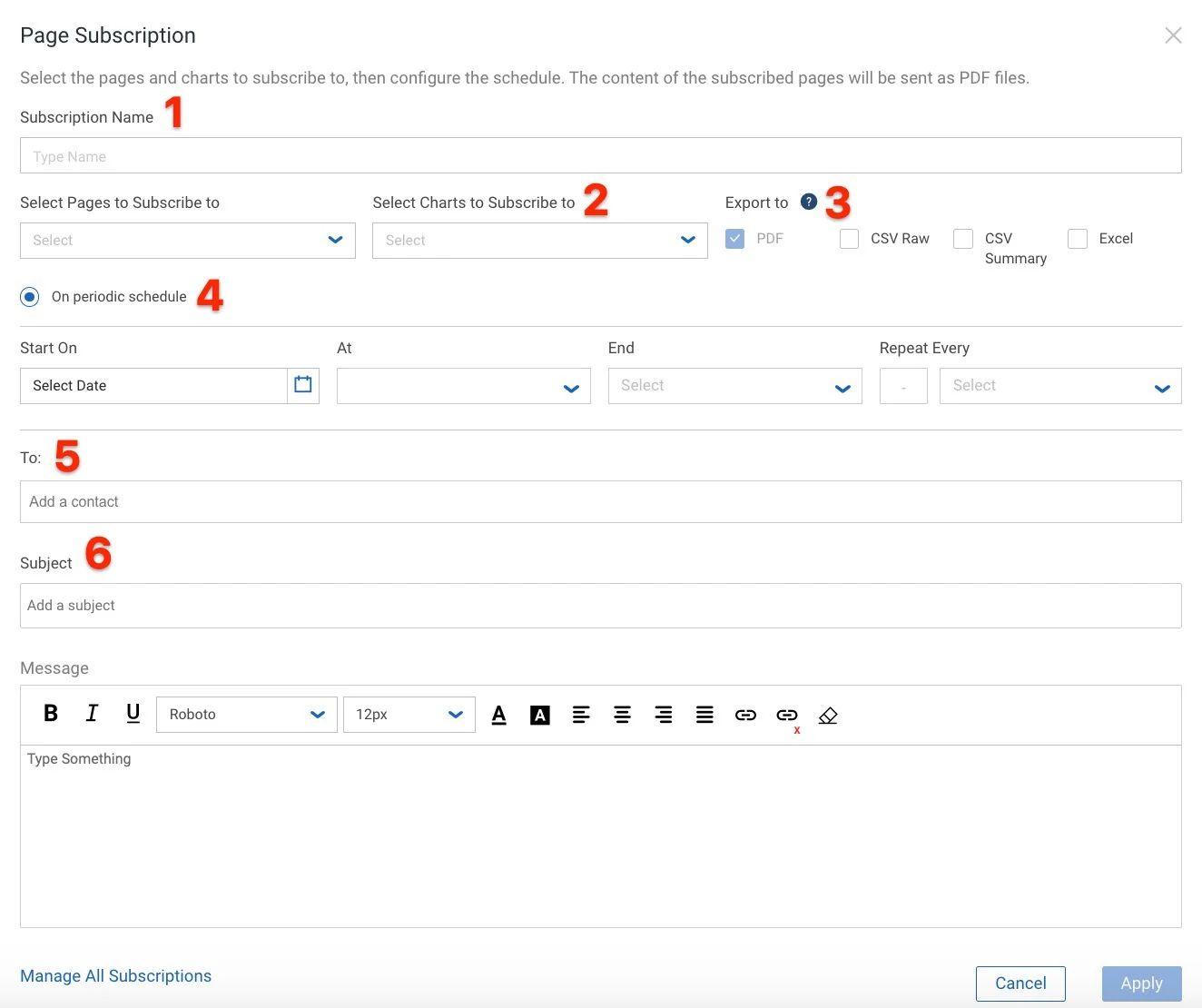
Task: Check the Excel export option
Action: click(x=1078, y=239)
